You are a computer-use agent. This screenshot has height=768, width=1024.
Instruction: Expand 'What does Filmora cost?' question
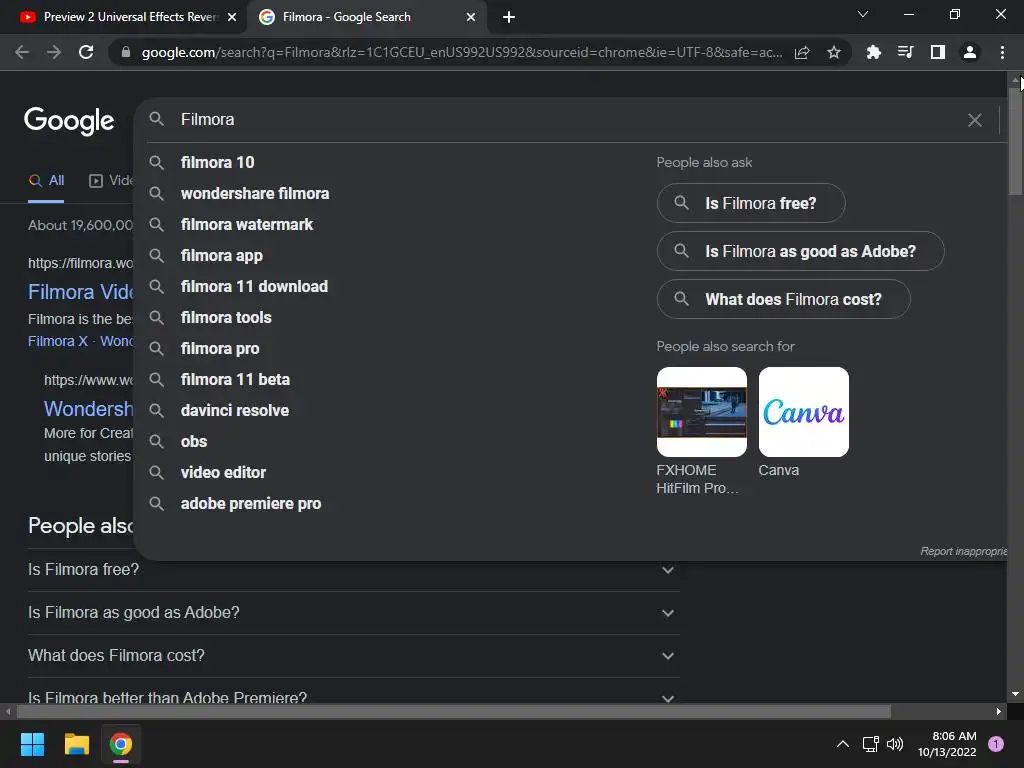point(353,656)
